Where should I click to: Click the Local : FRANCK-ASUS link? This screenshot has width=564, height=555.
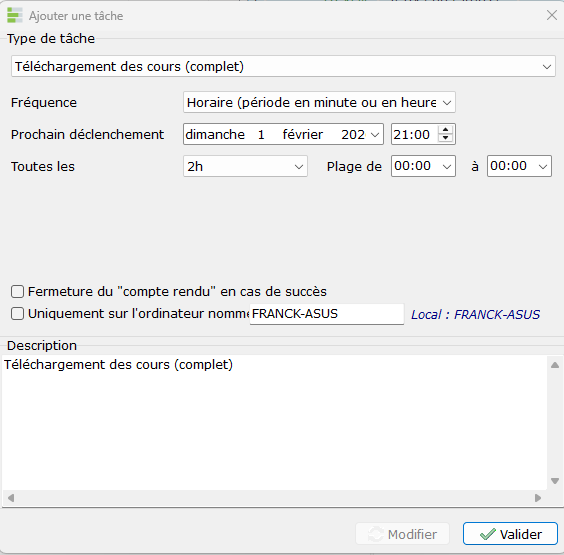[x=475, y=315]
